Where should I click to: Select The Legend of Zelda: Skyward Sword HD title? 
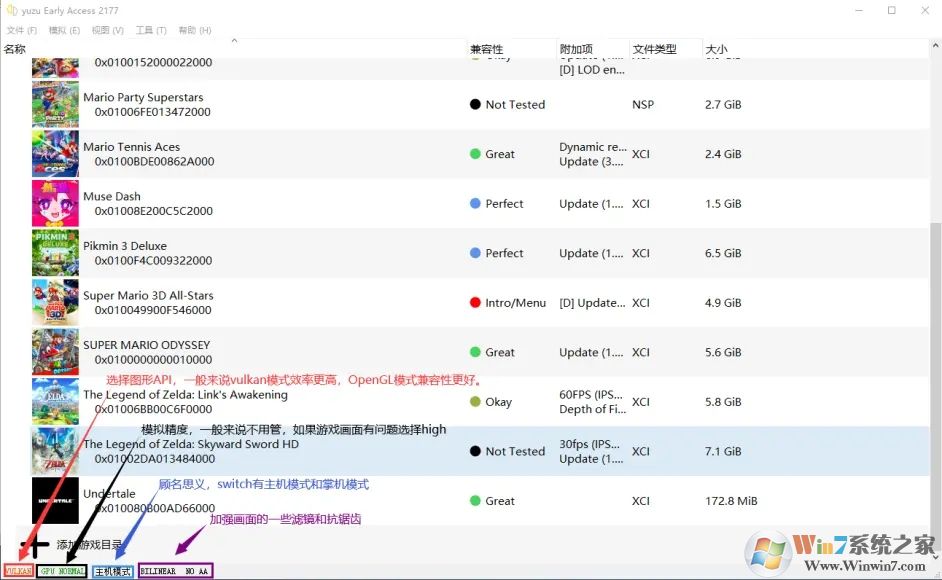[191, 444]
